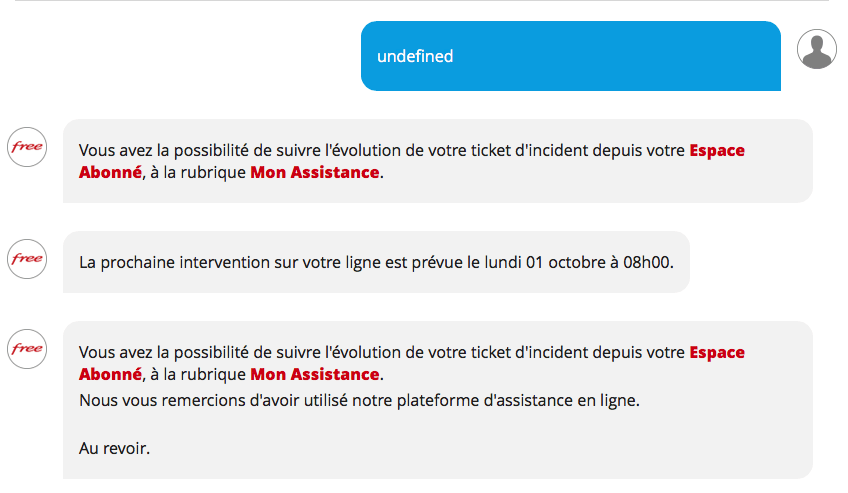Click the word undefined in the blue bubble
The width and height of the screenshot is (848, 493).
point(415,56)
